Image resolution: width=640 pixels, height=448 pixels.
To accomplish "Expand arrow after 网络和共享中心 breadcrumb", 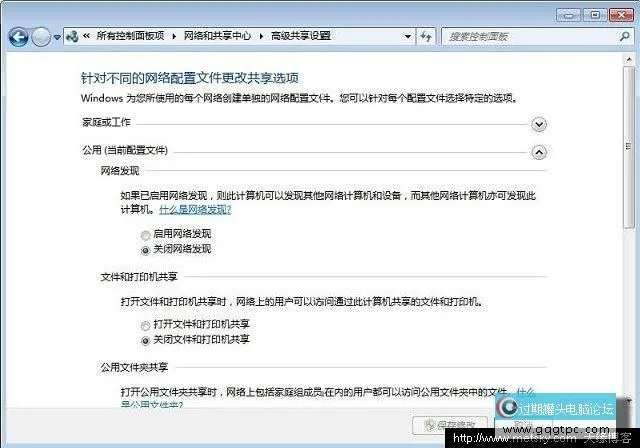I will pyautogui.click(x=261, y=36).
